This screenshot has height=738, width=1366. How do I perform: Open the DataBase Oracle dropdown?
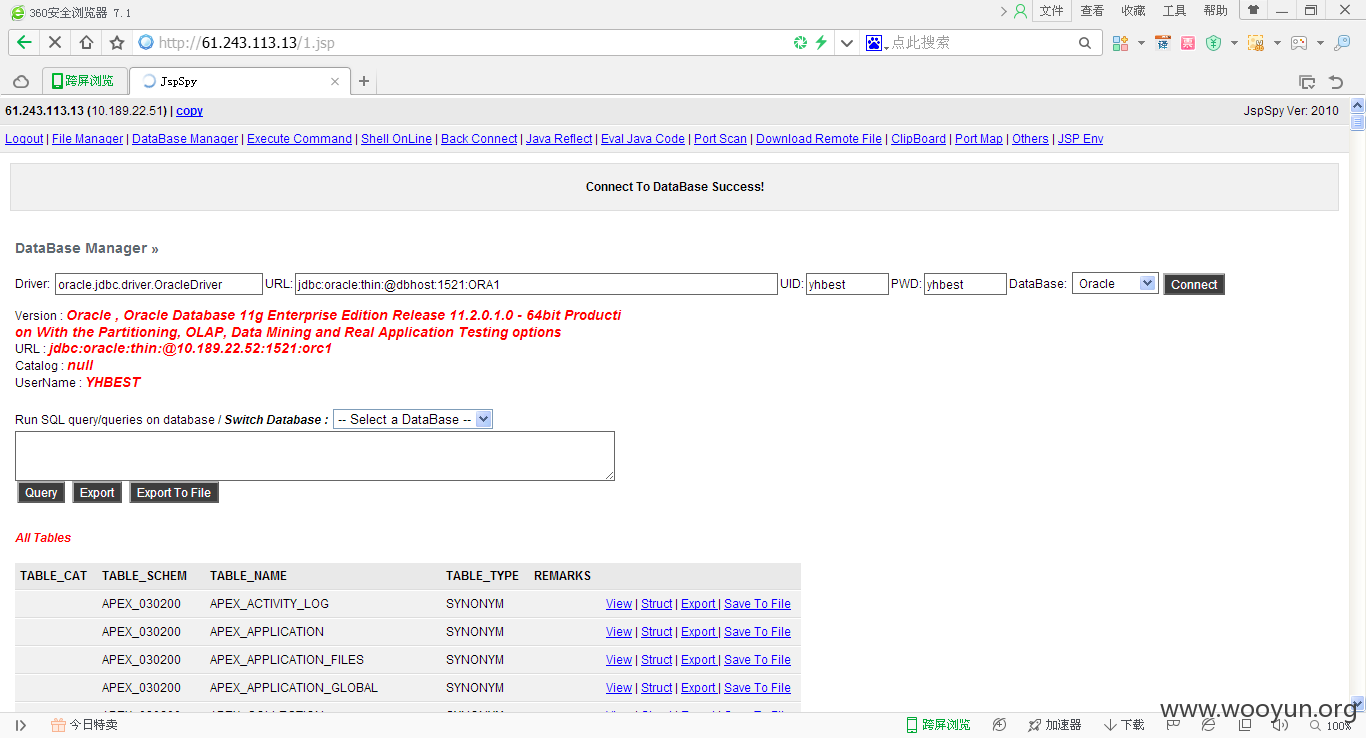1115,284
